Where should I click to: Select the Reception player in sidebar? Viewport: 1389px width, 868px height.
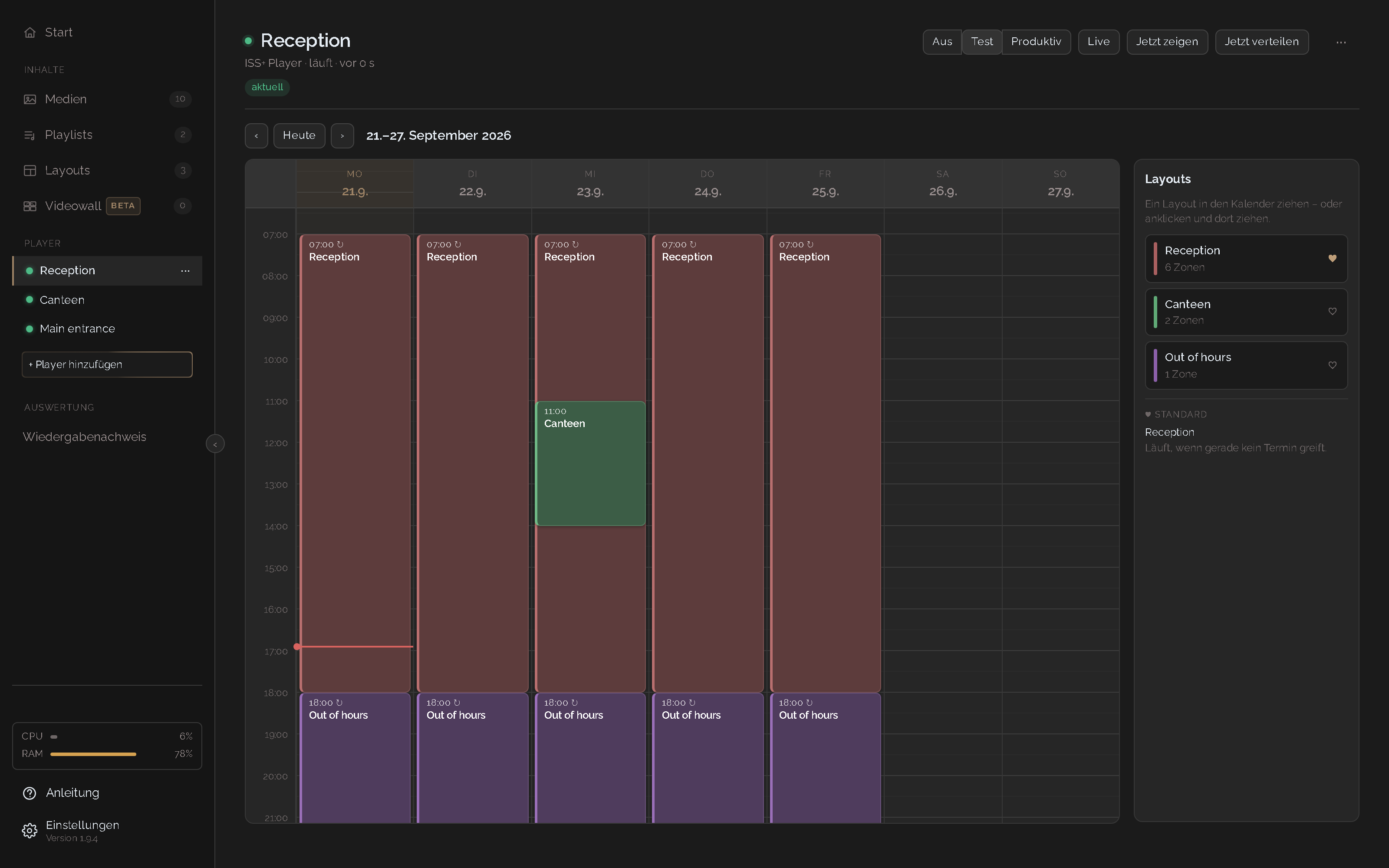tap(107, 271)
